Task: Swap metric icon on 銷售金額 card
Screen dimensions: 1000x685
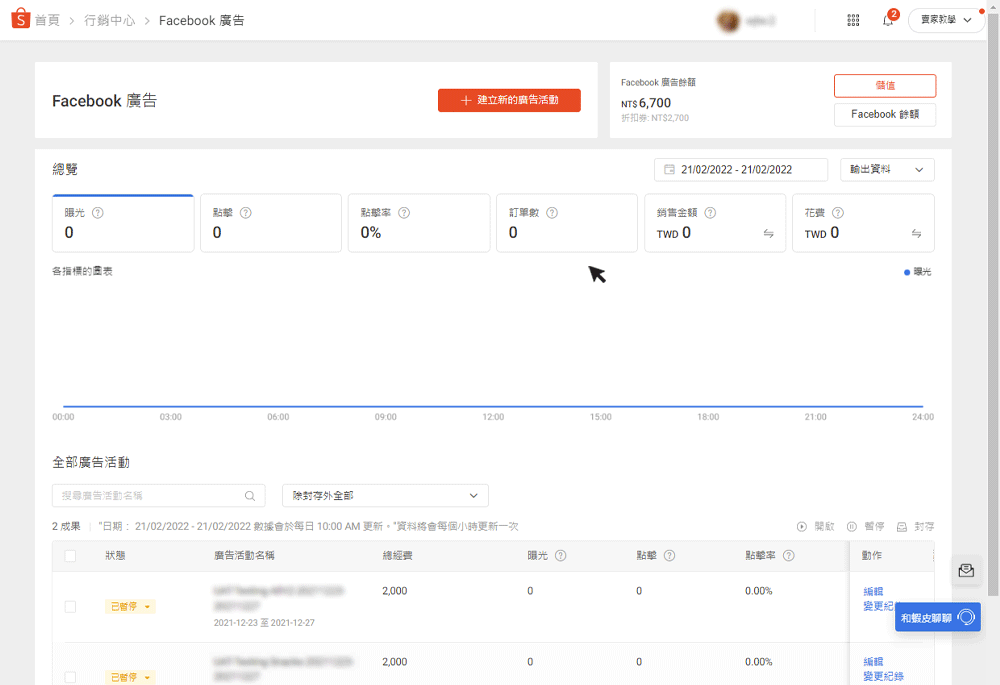Action: pos(768,234)
